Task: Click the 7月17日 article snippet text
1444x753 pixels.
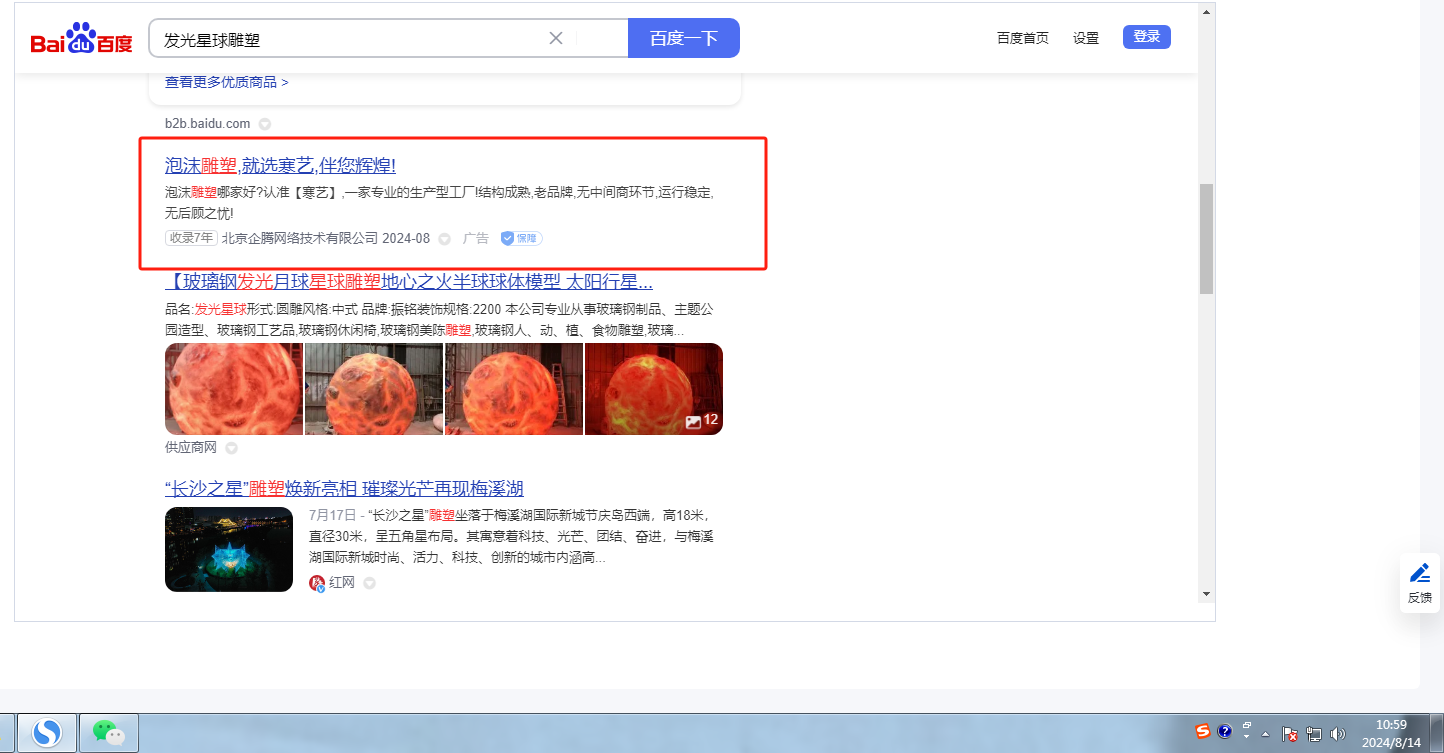Action: click(511, 536)
